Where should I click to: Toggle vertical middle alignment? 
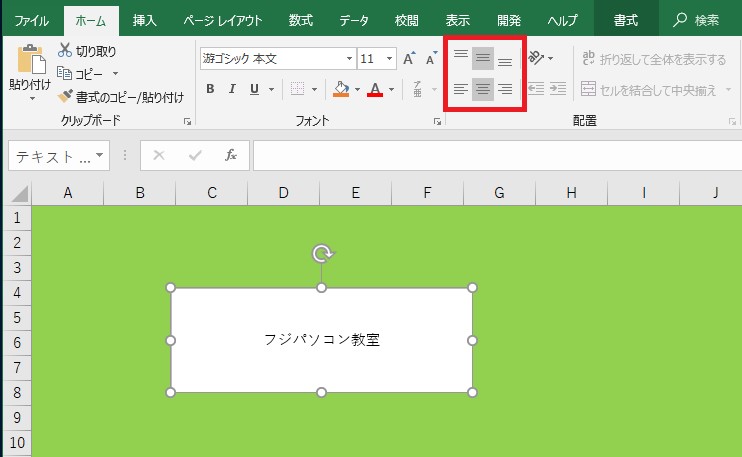(x=483, y=59)
